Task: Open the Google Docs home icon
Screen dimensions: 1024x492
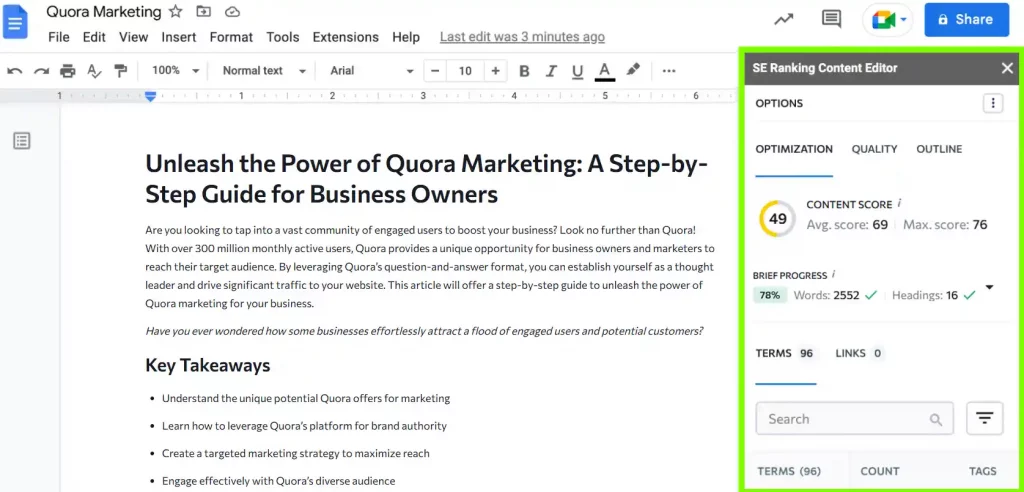Action: click(x=15, y=23)
